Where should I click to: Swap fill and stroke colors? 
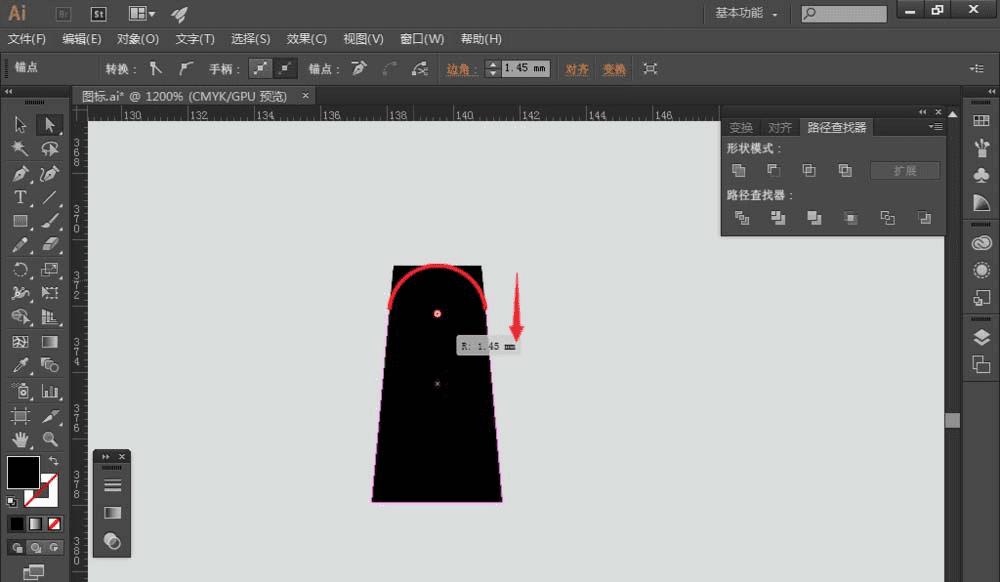[x=54, y=460]
